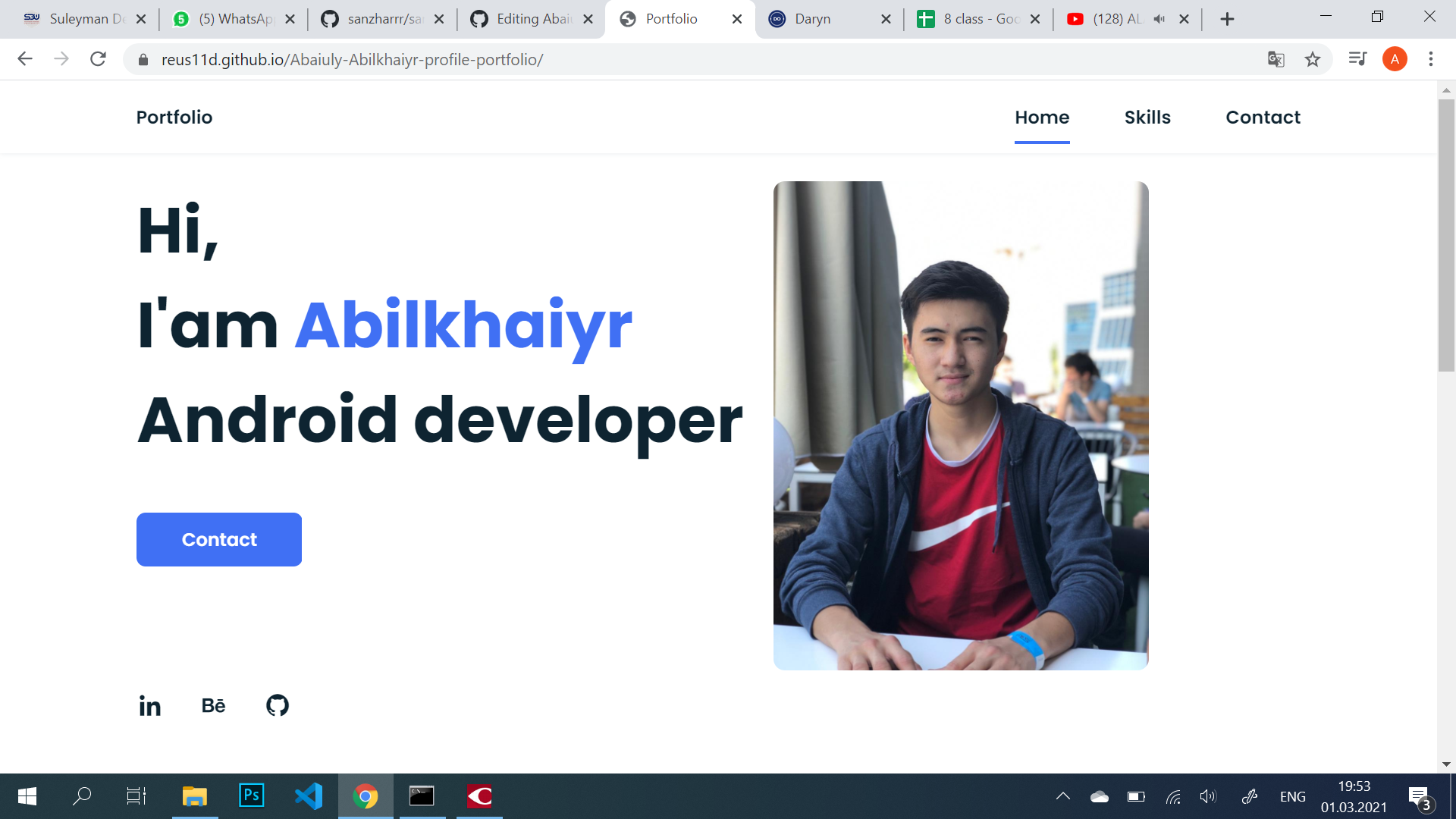Open Chrome three-dot menu
1456x819 pixels.
pyautogui.click(x=1430, y=59)
